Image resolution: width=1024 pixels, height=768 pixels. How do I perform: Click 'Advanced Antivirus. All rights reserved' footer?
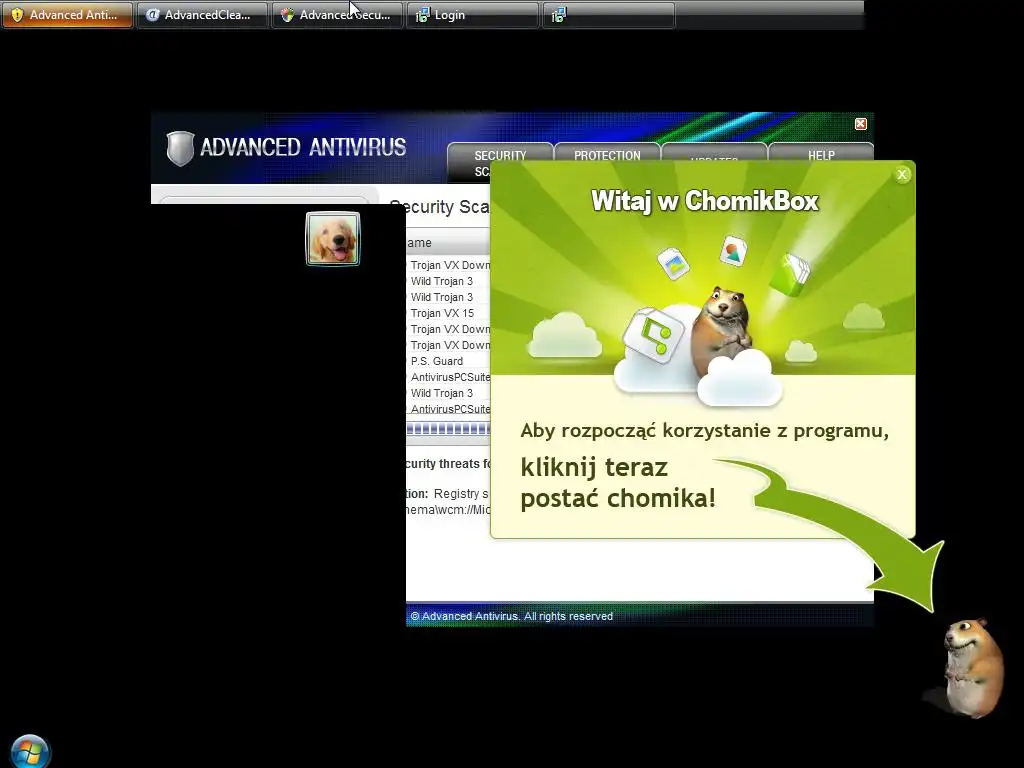pyautogui.click(x=511, y=616)
